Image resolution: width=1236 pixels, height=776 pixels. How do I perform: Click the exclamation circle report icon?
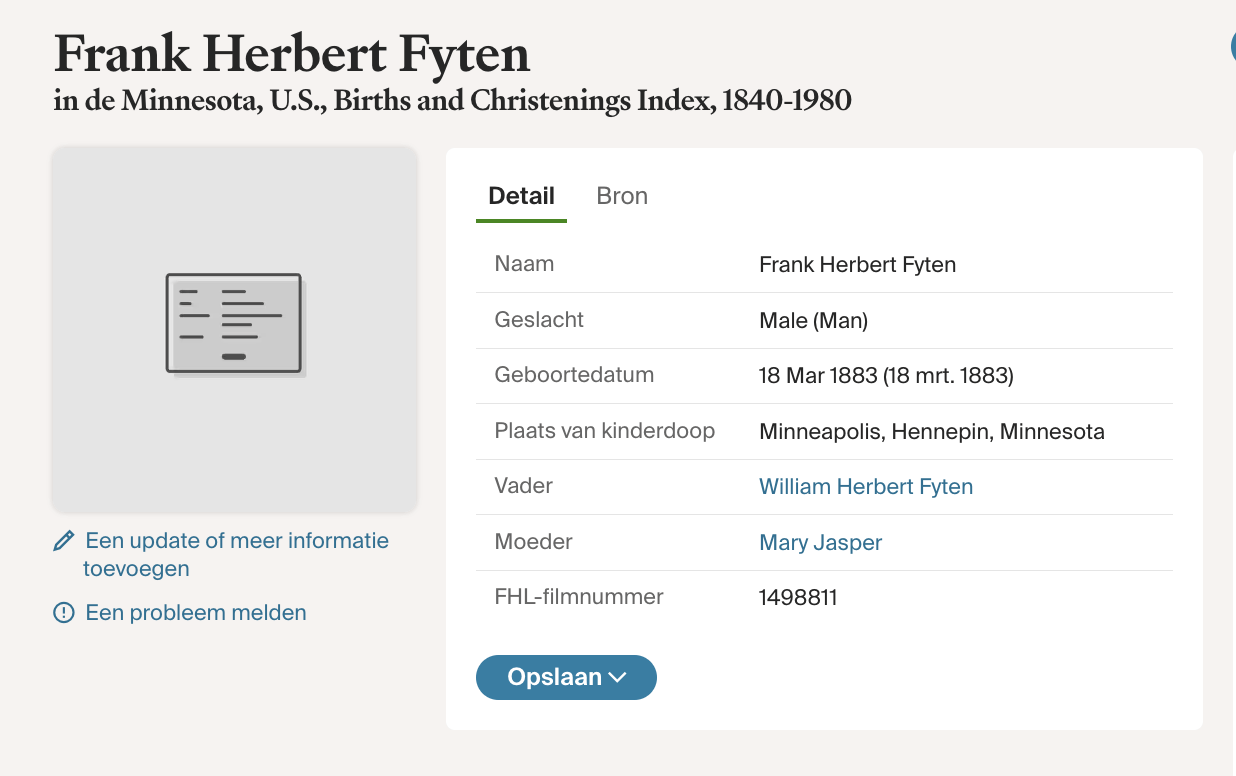click(x=64, y=613)
